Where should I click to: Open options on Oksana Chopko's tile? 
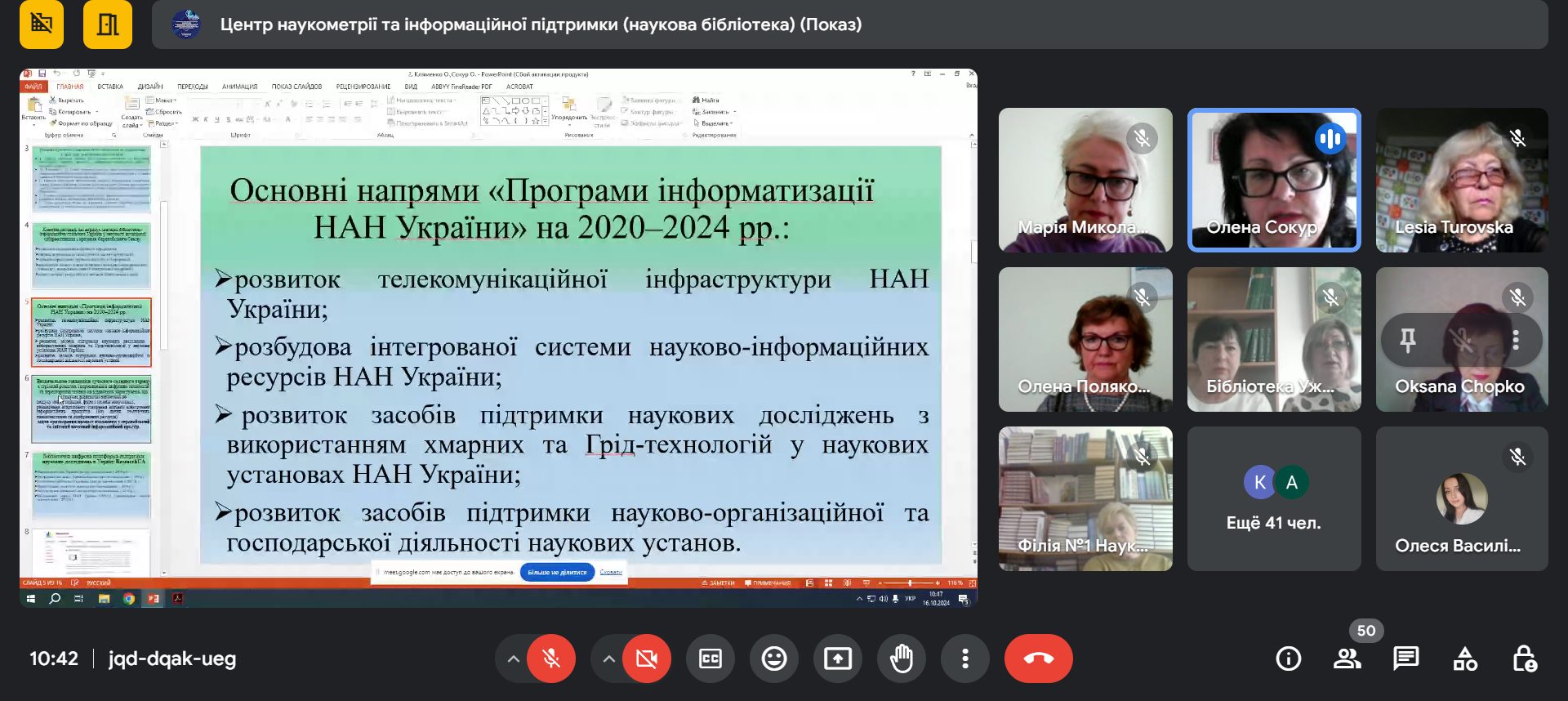pos(1516,340)
